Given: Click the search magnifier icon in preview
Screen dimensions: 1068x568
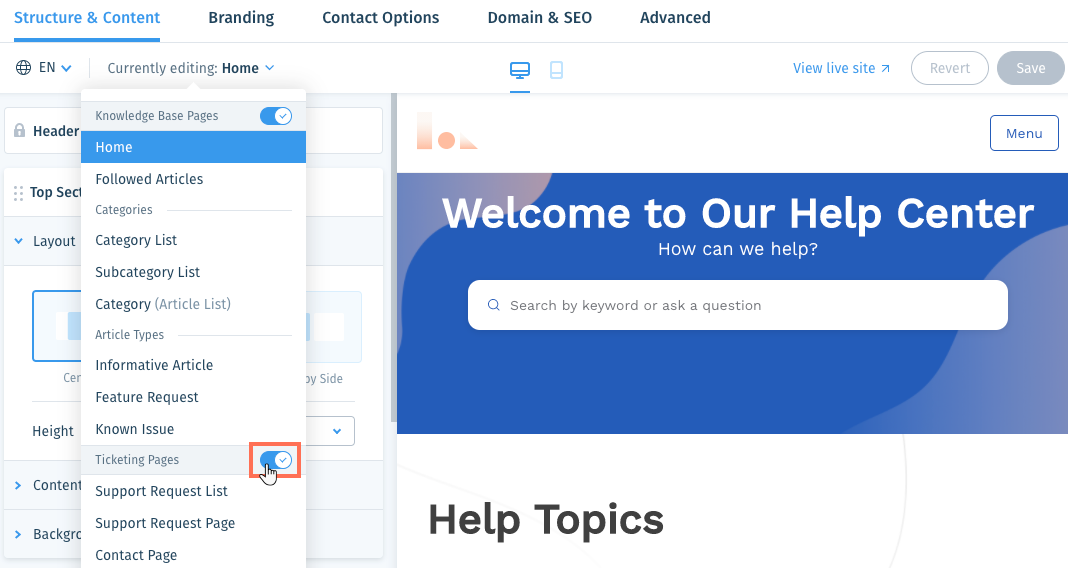Looking at the screenshot, I should coord(494,305).
